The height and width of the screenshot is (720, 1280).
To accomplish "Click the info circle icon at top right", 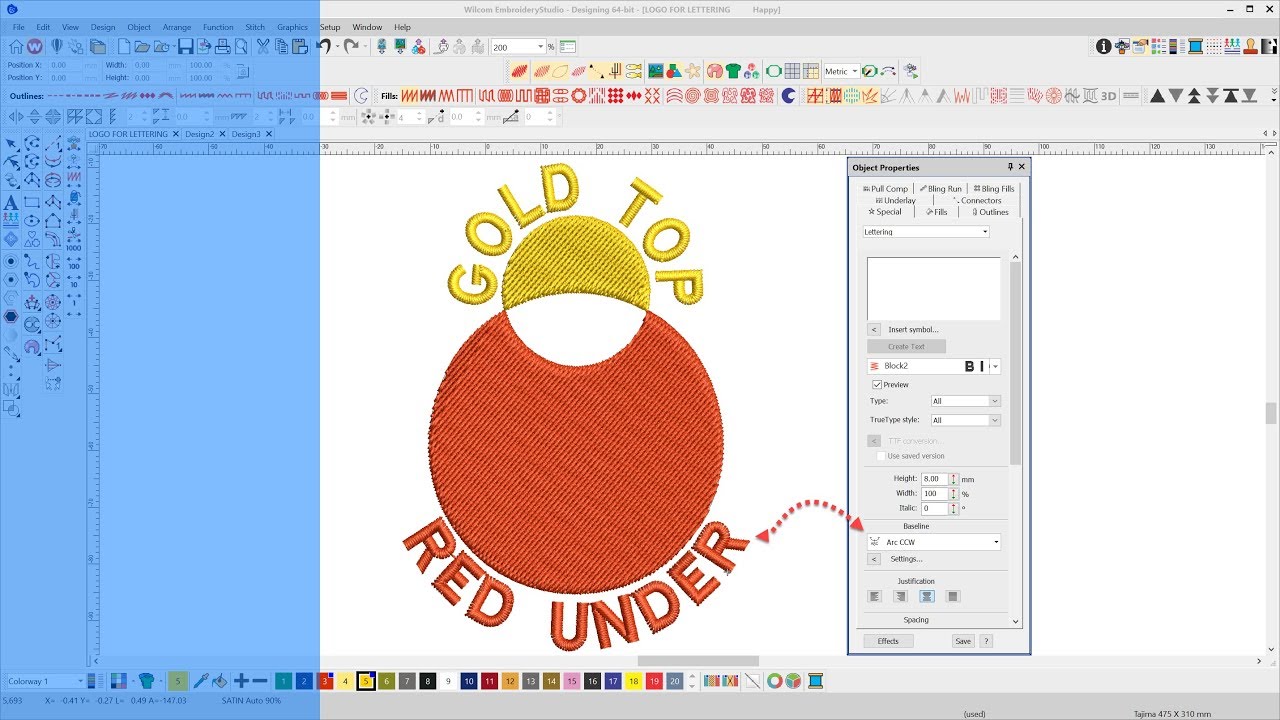I will [1104, 46].
